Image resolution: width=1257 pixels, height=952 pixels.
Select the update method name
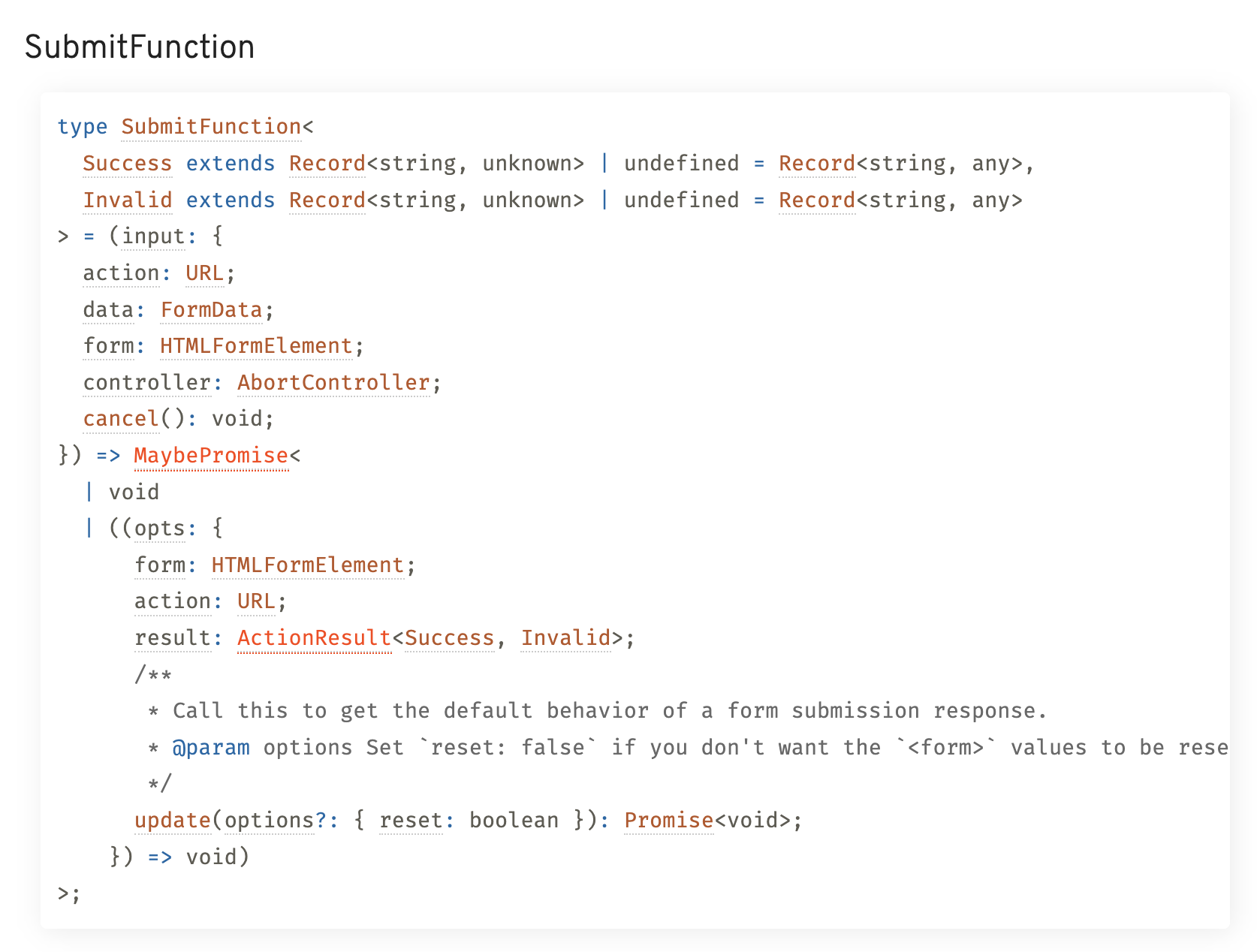click(x=172, y=821)
